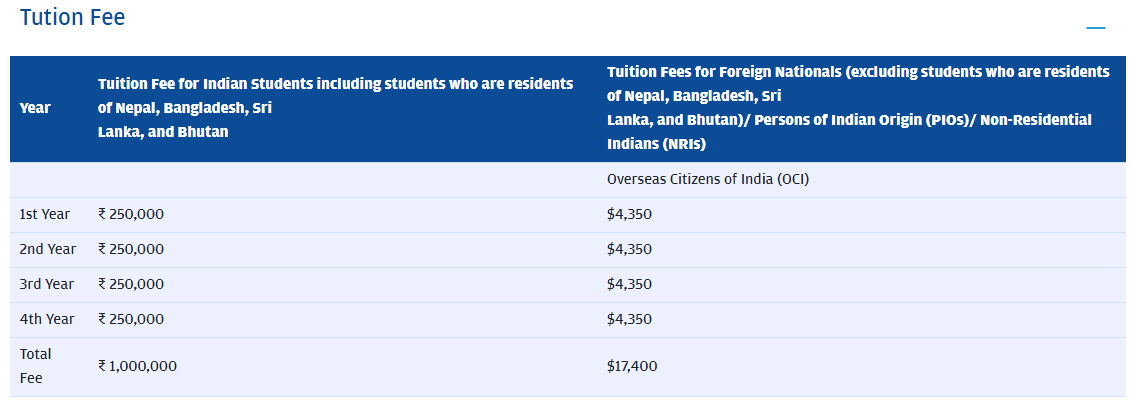The image size is (1131, 403).
Task: Click the 4th Year row label
Action: click(x=47, y=319)
